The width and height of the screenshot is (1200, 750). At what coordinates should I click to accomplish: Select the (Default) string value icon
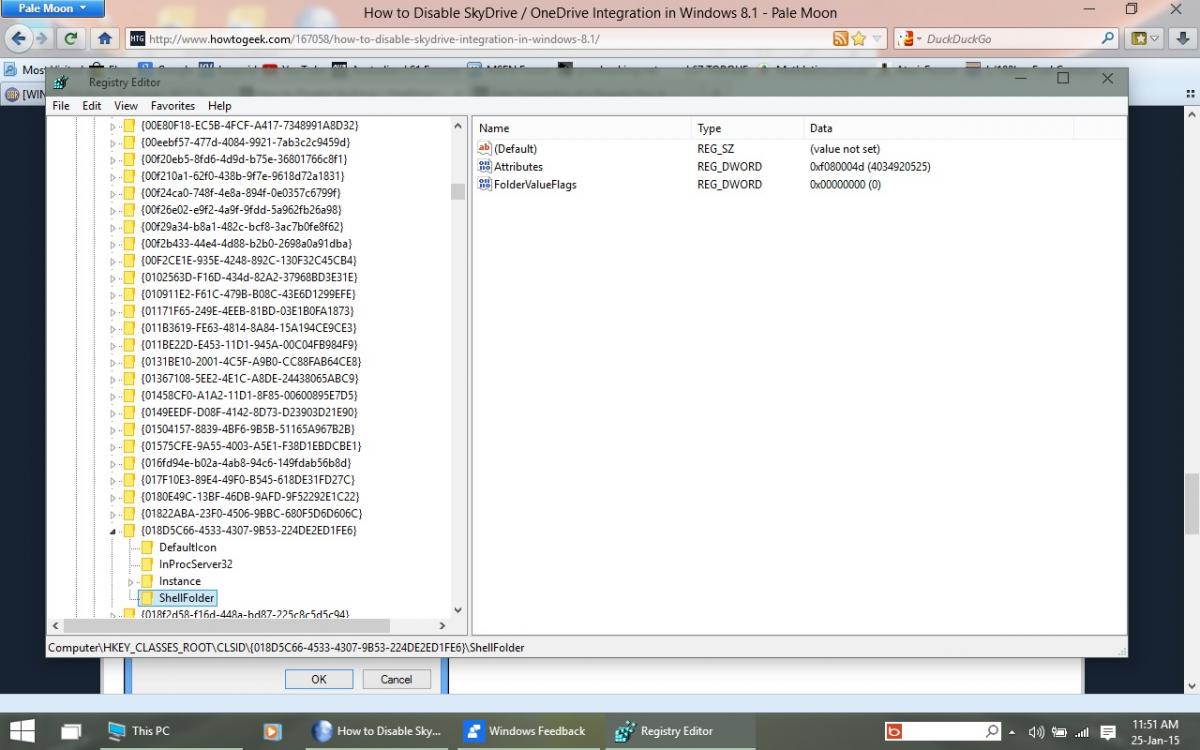coord(485,149)
